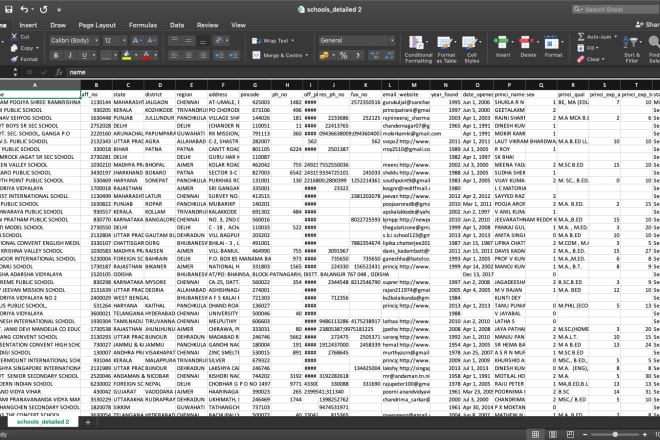Screen dimensions: 660x440
Task: Customize the Quick Access Toolbar
Action: pos(59,10)
